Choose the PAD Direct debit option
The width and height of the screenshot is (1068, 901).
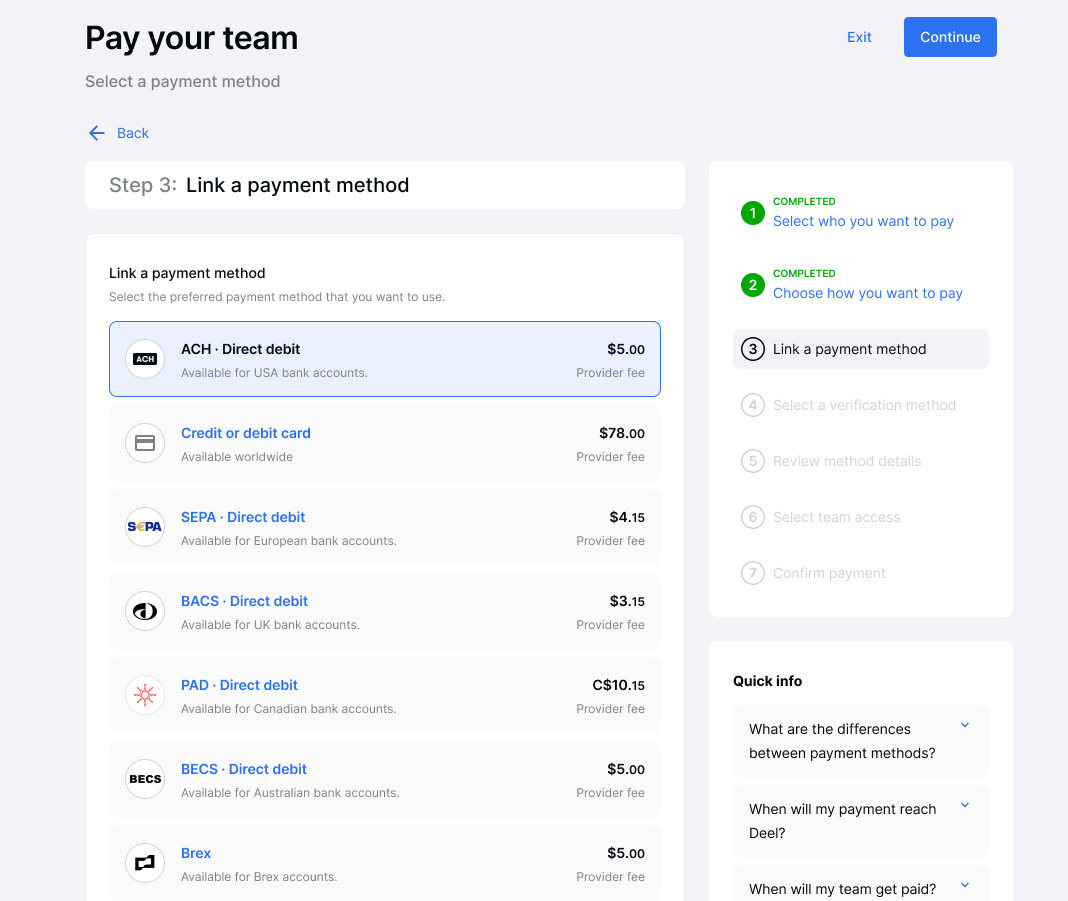click(x=239, y=685)
